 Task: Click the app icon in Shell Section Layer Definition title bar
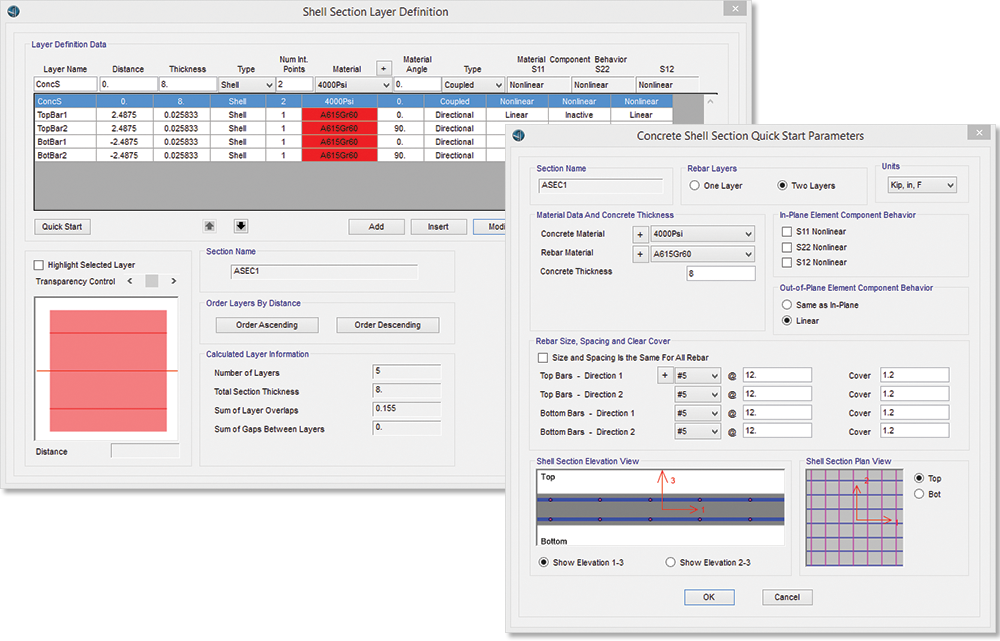[13, 11]
